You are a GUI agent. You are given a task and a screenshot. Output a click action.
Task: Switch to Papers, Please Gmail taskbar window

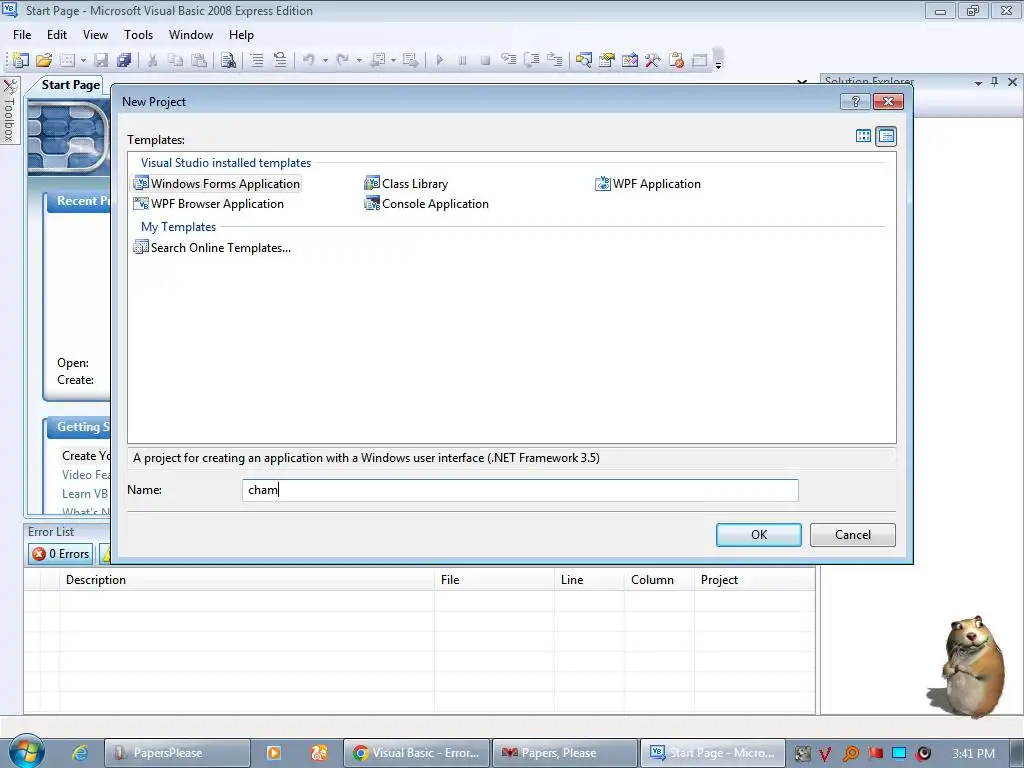click(x=565, y=753)
